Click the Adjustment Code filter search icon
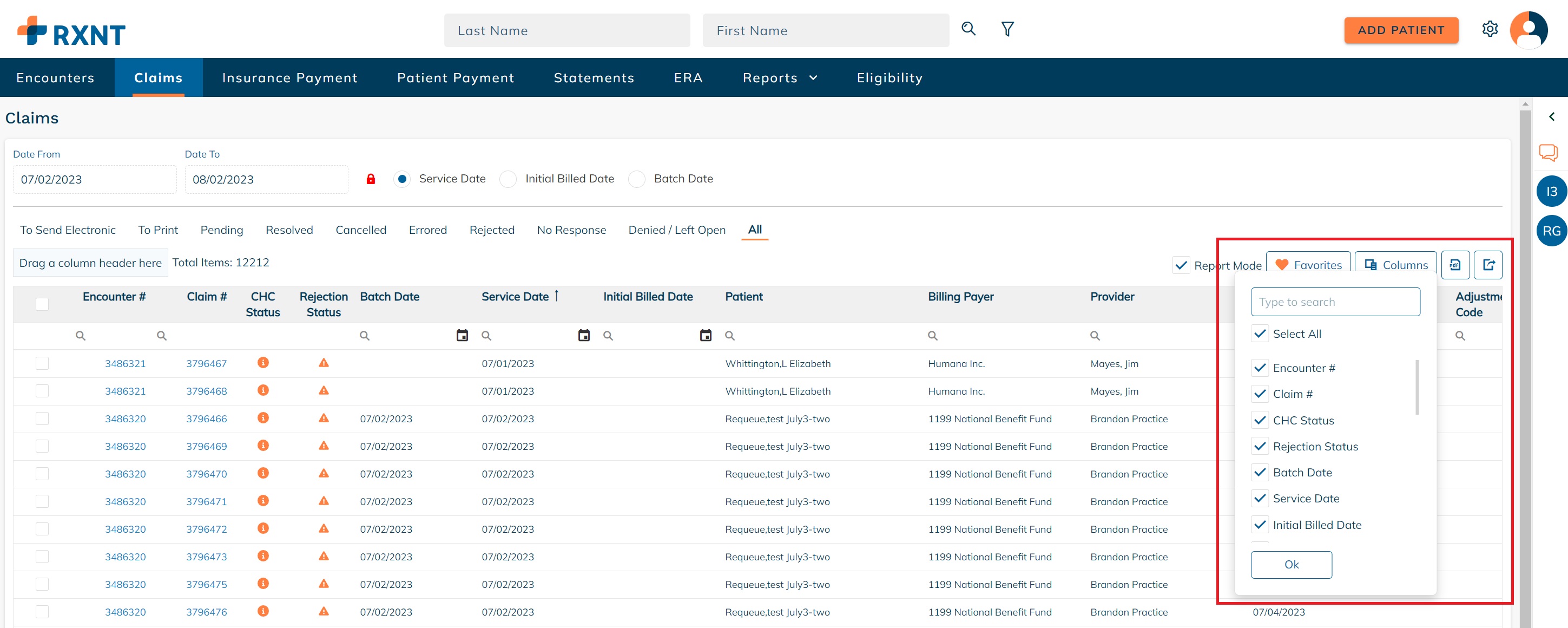The image size is (1568, 628). 1460,336
